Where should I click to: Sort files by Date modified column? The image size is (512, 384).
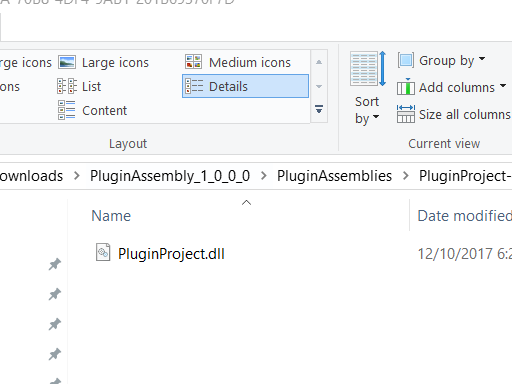pos(464,216)
